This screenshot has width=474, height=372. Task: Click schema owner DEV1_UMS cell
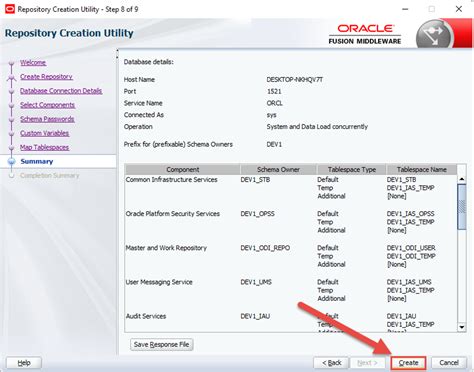(256, 282)
